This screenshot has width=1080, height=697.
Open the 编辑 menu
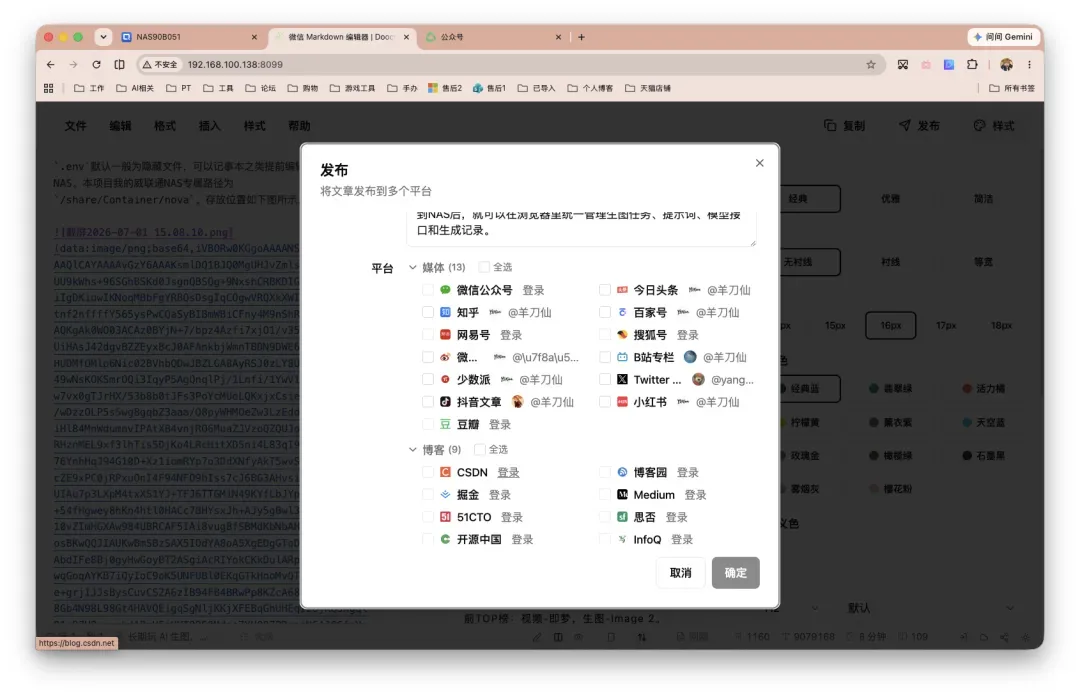pos(120,126)
